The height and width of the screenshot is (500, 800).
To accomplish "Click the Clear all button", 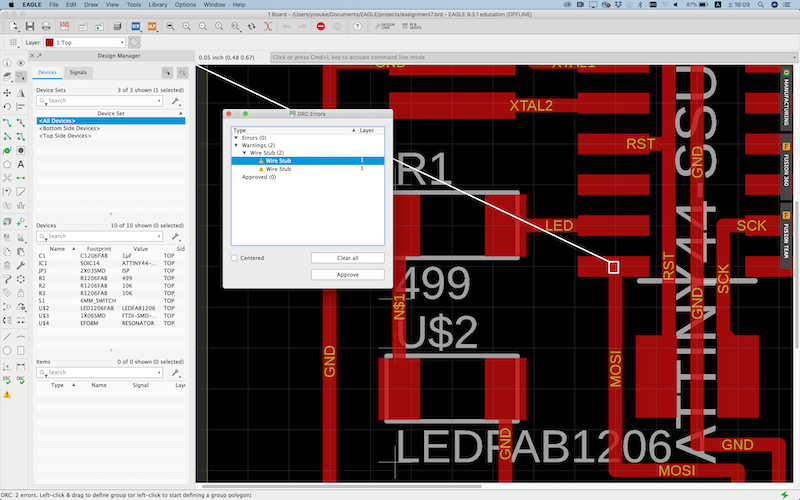I will 347,258.
